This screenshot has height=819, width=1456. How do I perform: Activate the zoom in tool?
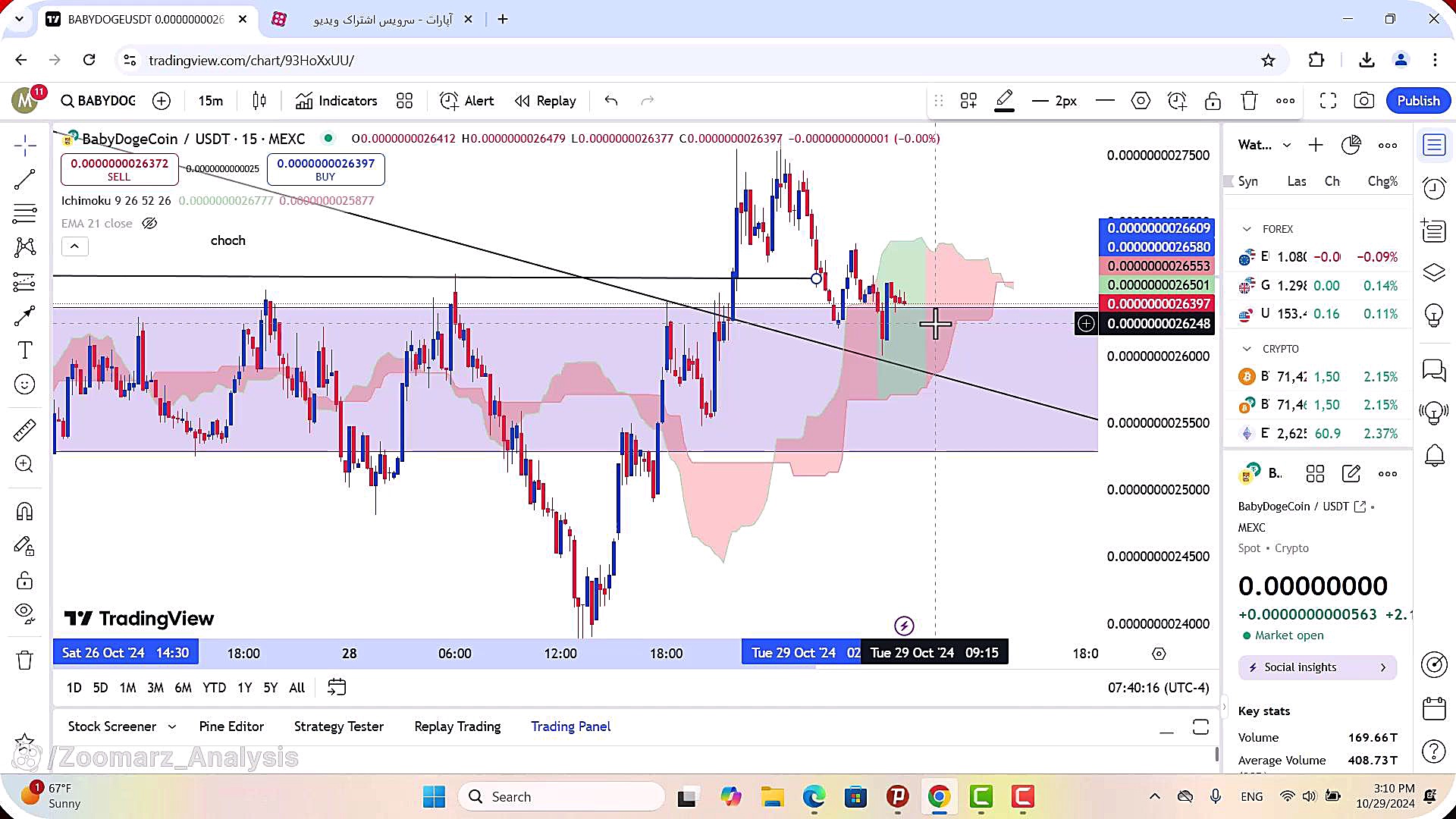[24, 464]
